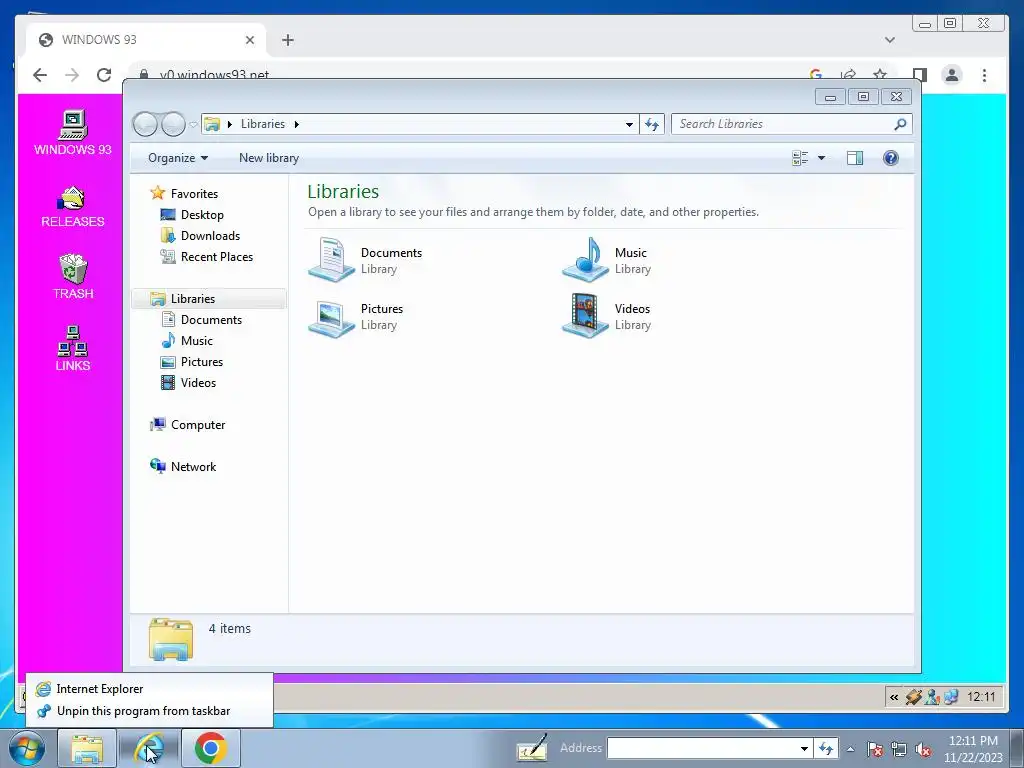Click the Explorer forward navigation button

173,124
